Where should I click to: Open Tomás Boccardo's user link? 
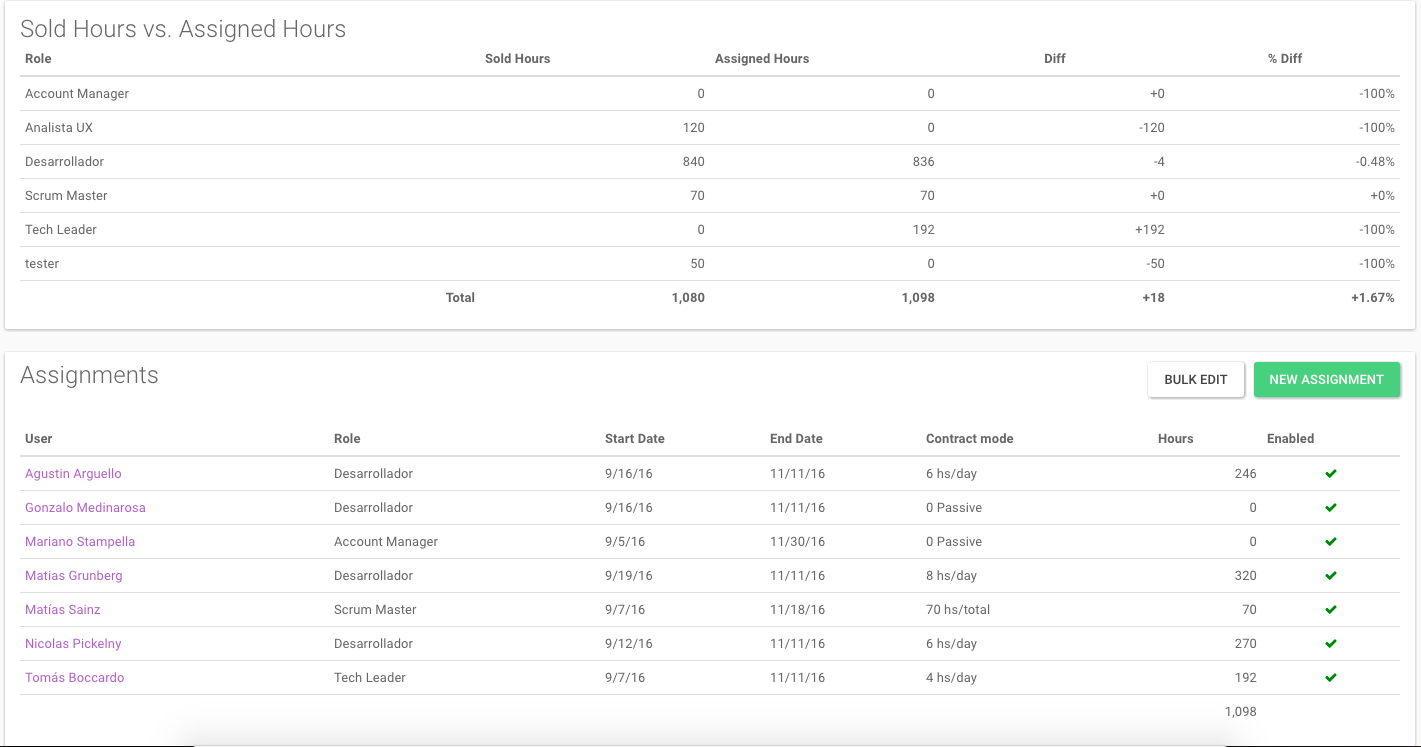pos(75,678)
